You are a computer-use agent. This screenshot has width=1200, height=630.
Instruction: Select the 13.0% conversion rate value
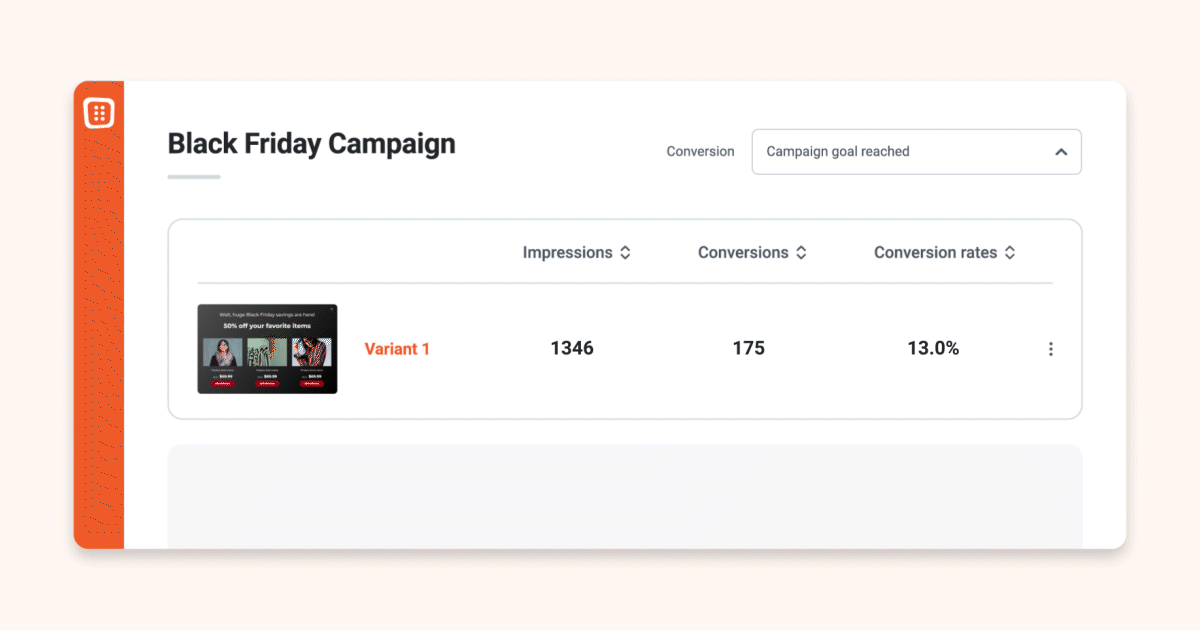pos(933,348)
